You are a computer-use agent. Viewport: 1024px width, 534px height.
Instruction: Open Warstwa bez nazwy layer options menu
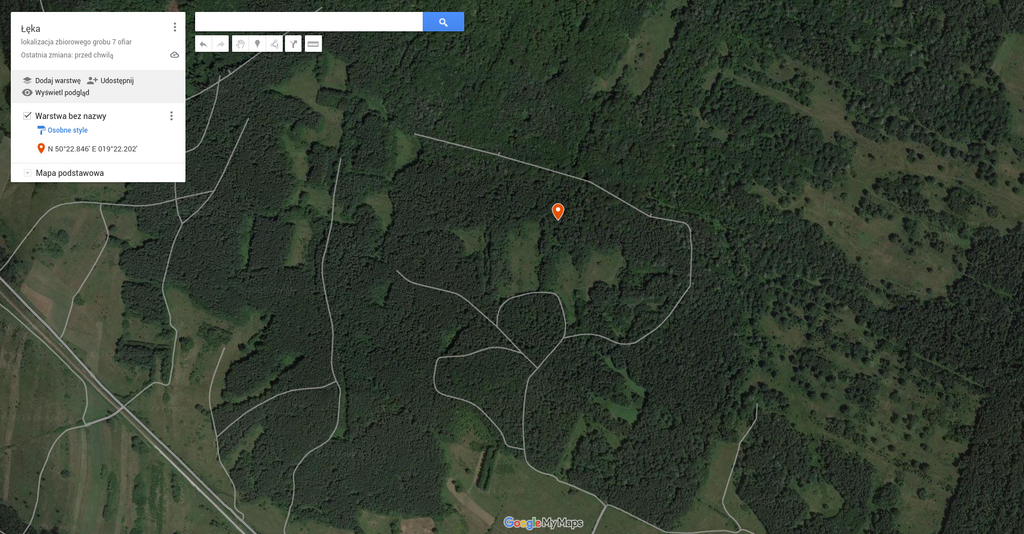[171, 116]
